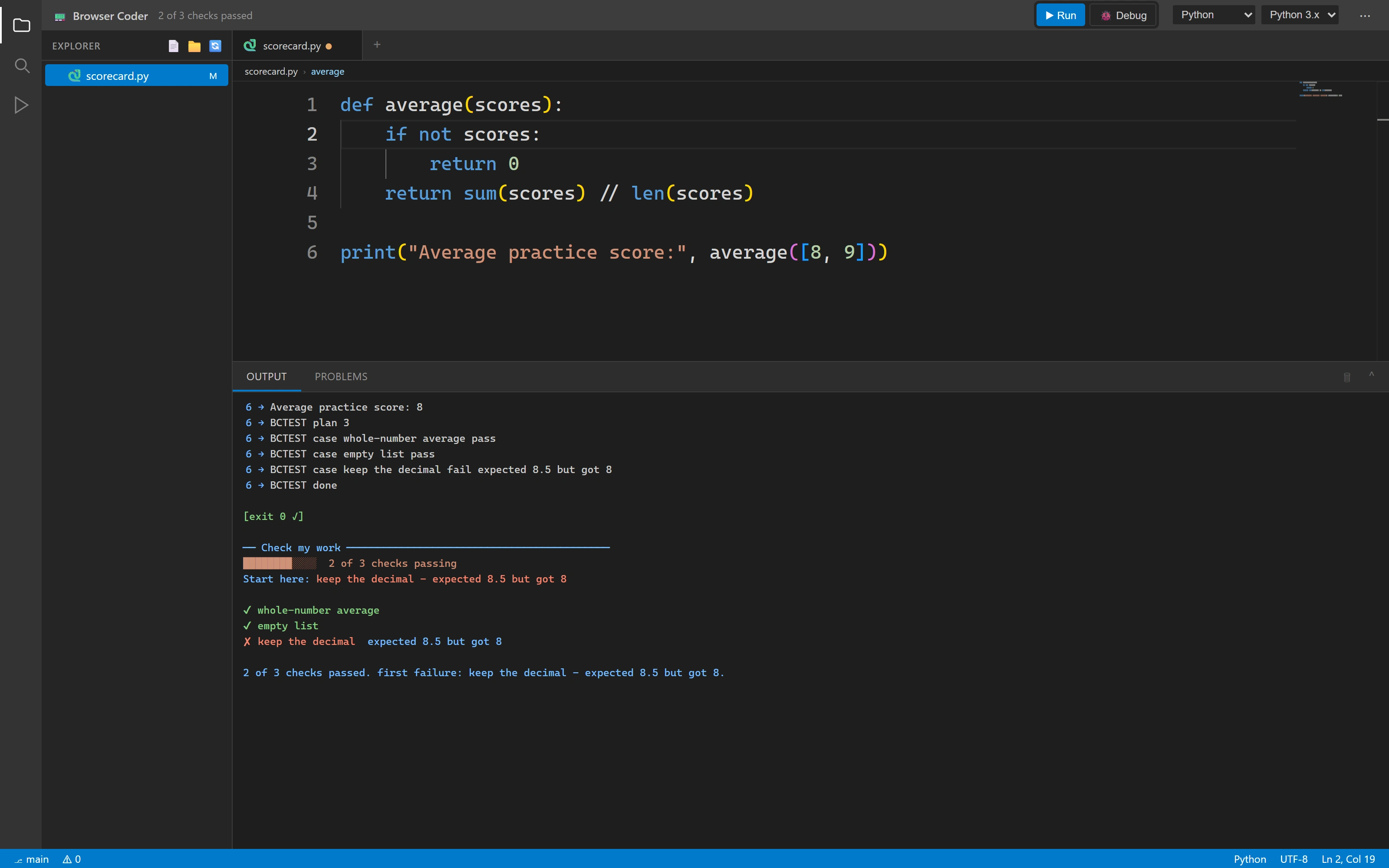Click the '[exit 0 ✓]' output line

point(273,516)
